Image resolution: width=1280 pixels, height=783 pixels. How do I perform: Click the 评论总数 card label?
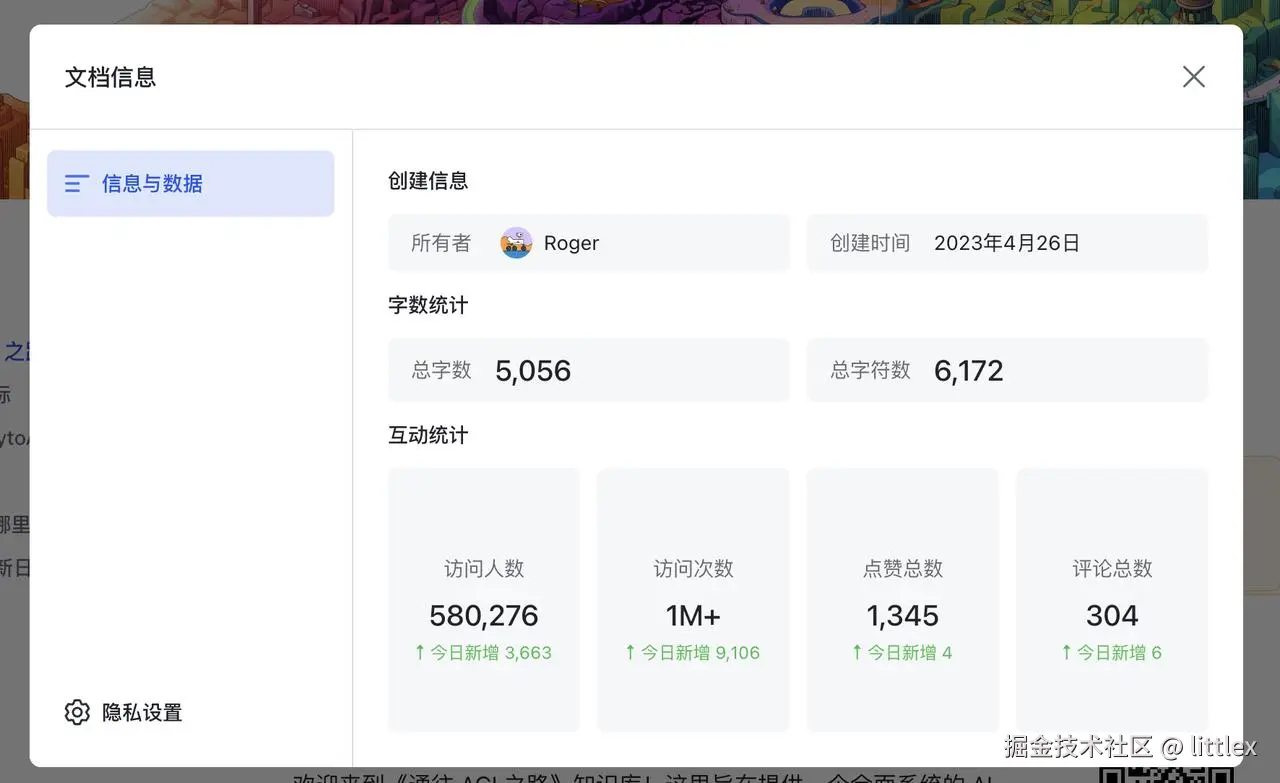pyautogui.click(x=1112, y=569)
